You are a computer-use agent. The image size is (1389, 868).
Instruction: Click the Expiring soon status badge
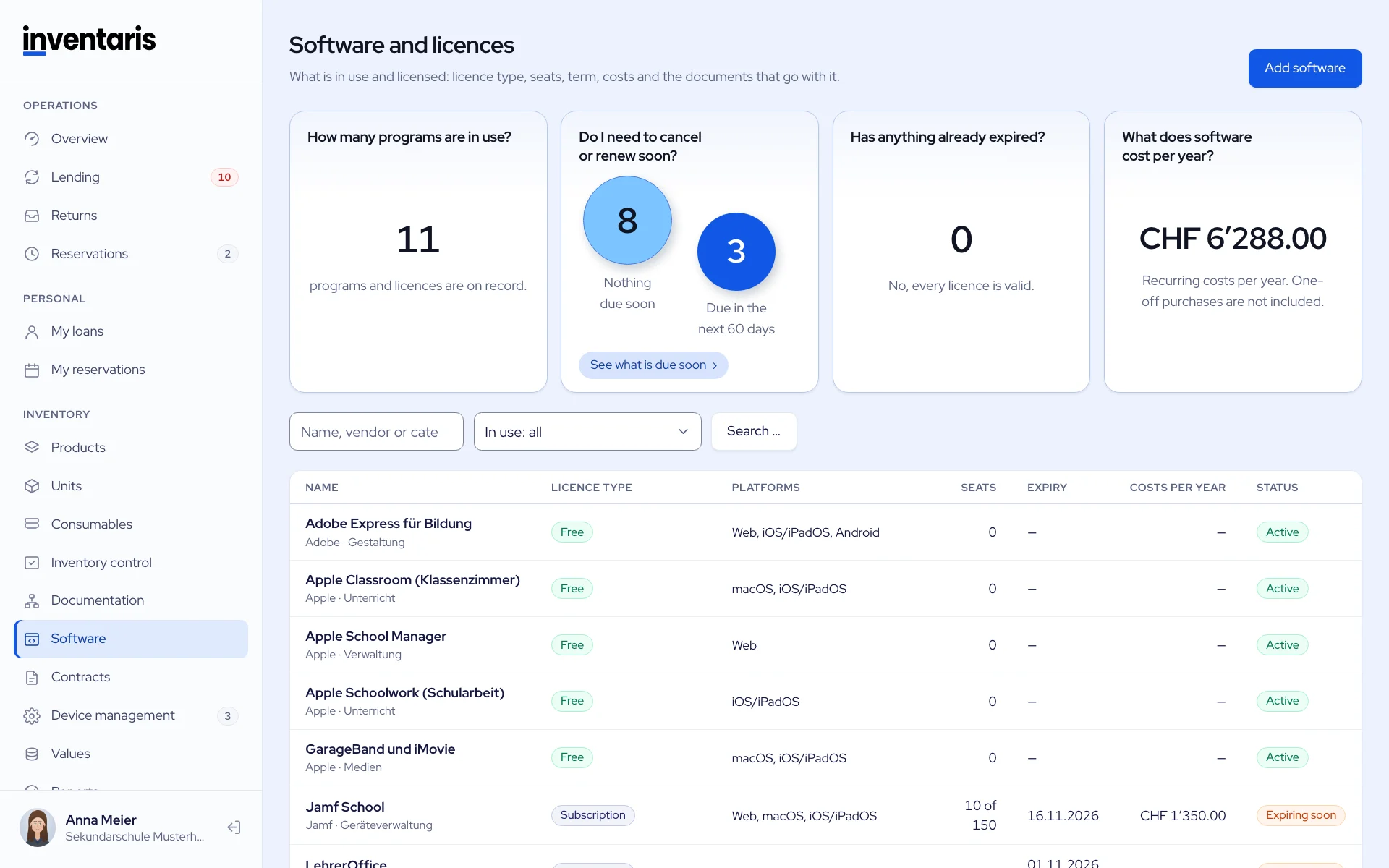(x=1301, y=815)
